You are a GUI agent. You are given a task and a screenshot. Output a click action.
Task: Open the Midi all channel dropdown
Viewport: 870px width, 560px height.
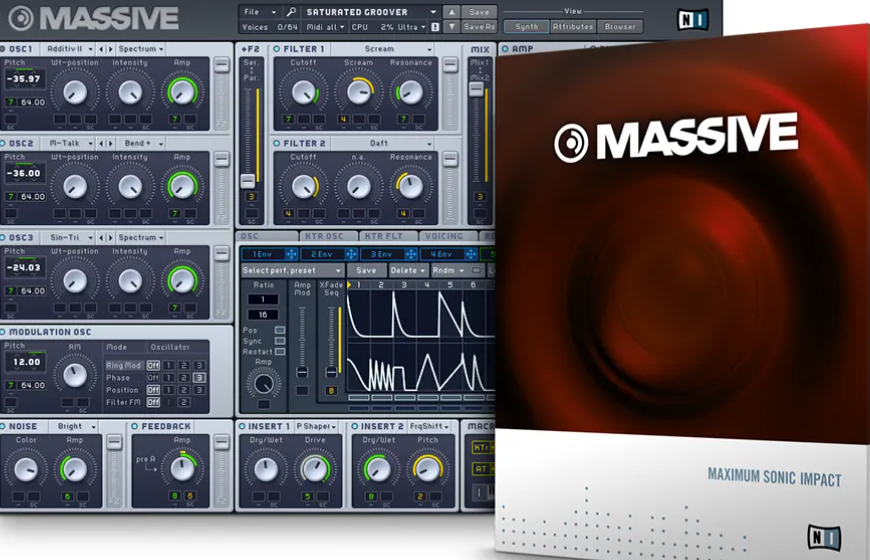coord(325,27)
